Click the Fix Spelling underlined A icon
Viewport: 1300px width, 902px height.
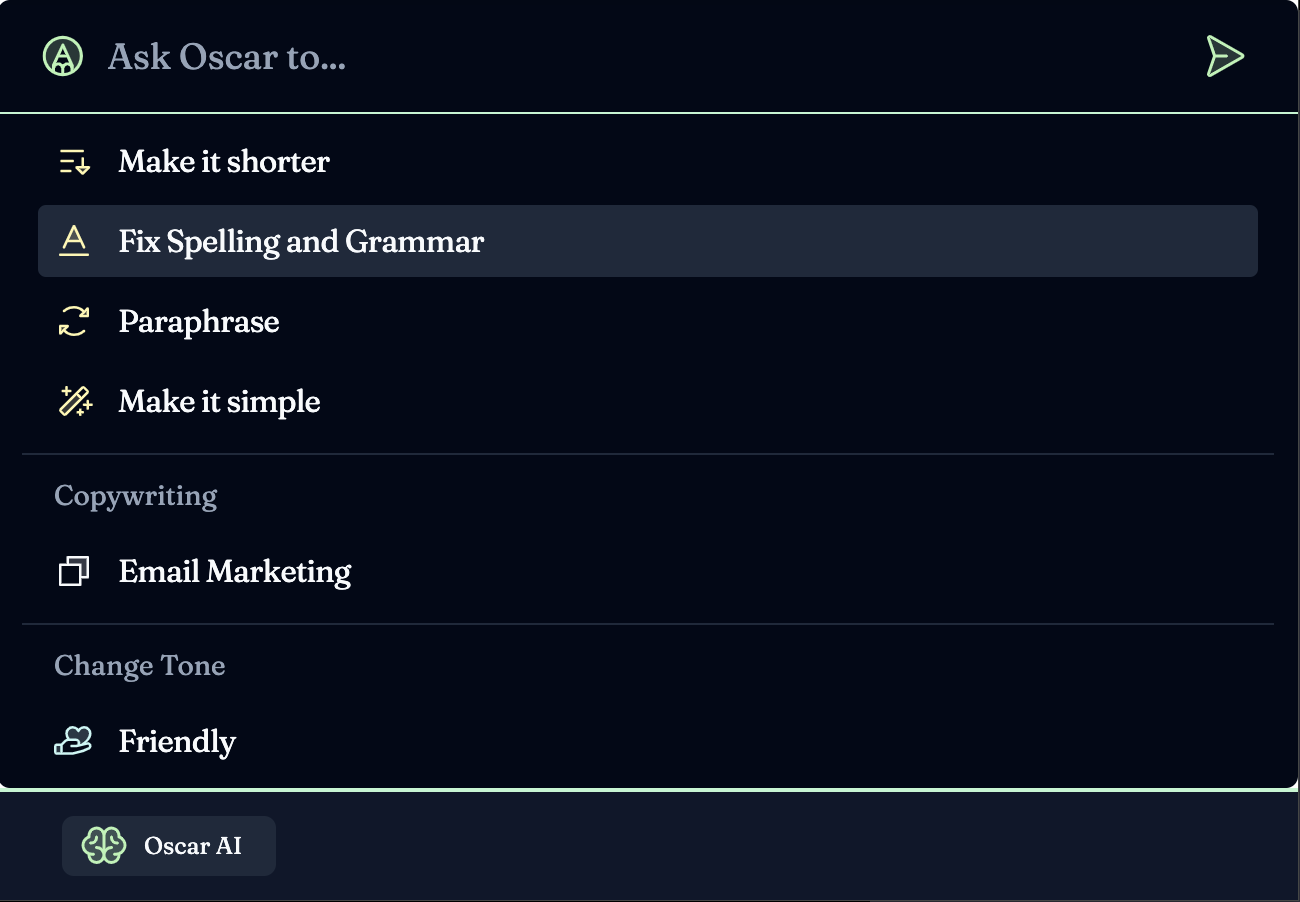tap(74, 241)
